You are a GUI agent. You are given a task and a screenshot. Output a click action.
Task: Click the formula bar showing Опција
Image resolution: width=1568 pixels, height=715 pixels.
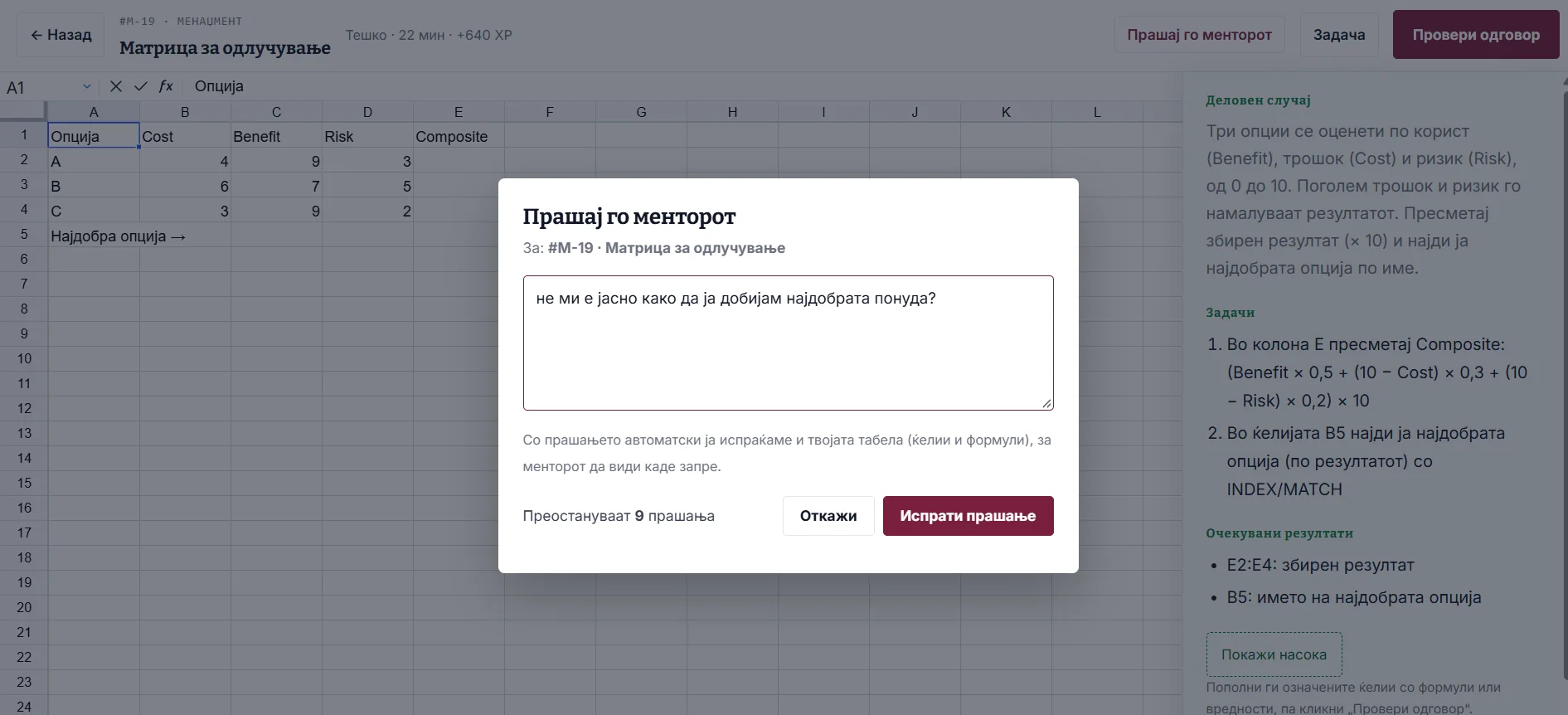pos(683,86)
